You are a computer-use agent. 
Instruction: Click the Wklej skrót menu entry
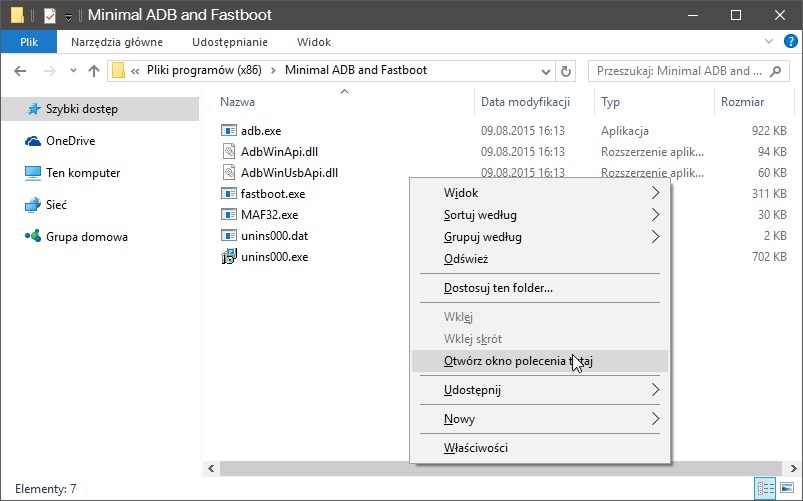coord(540,339)
